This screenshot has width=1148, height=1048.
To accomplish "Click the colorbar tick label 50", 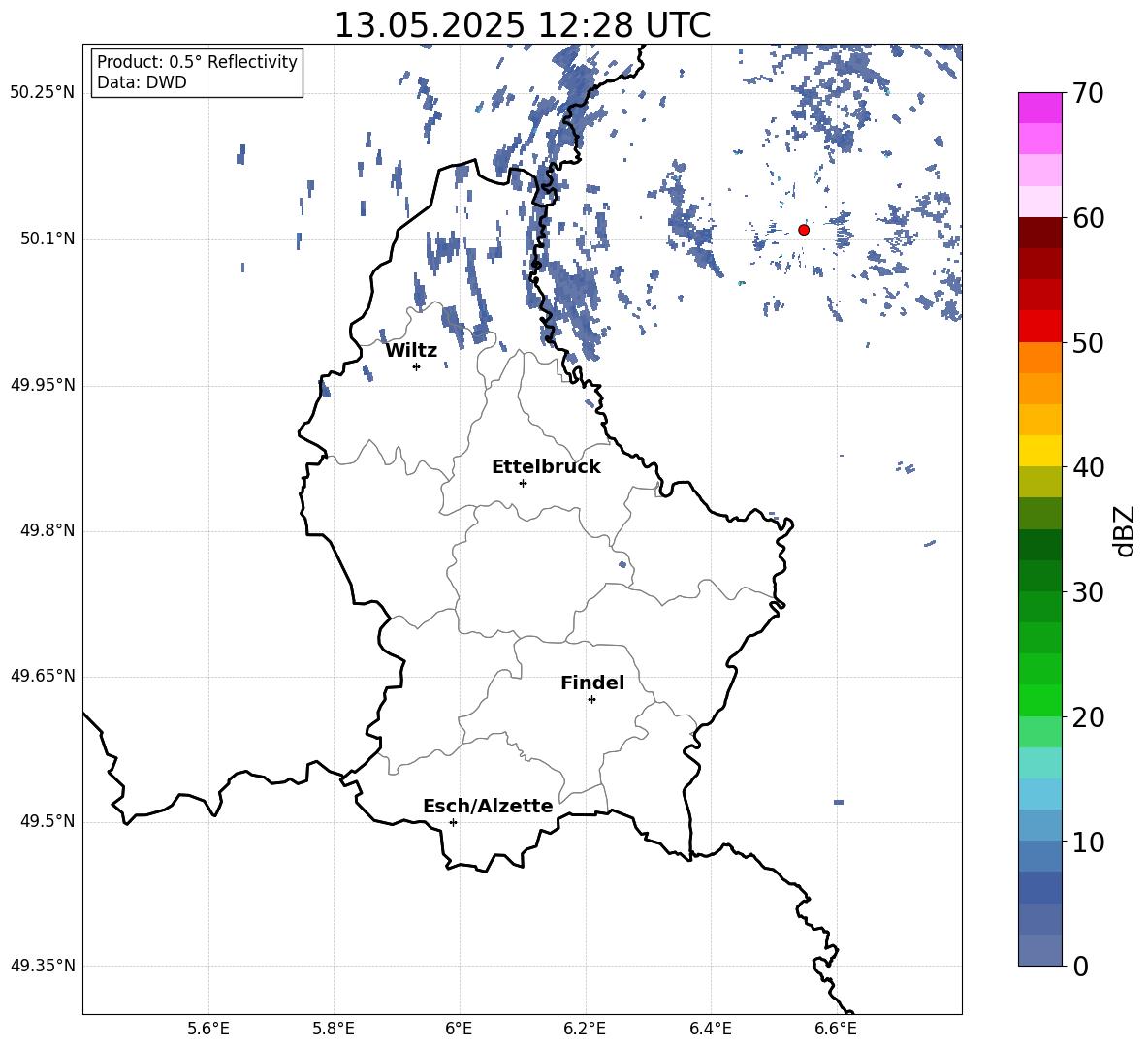I will (x=1088, y=343).
